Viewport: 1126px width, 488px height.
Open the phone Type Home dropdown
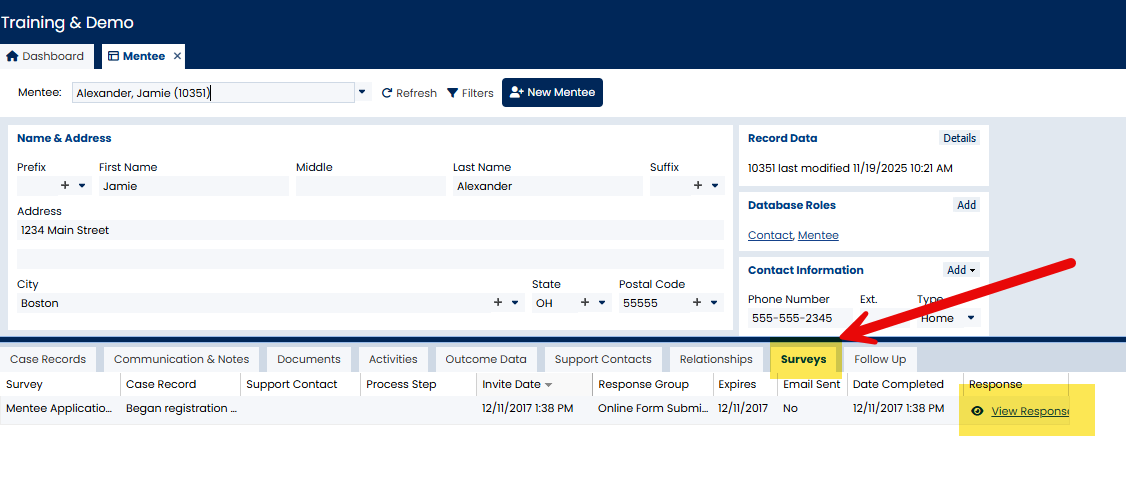pos(969,318)
